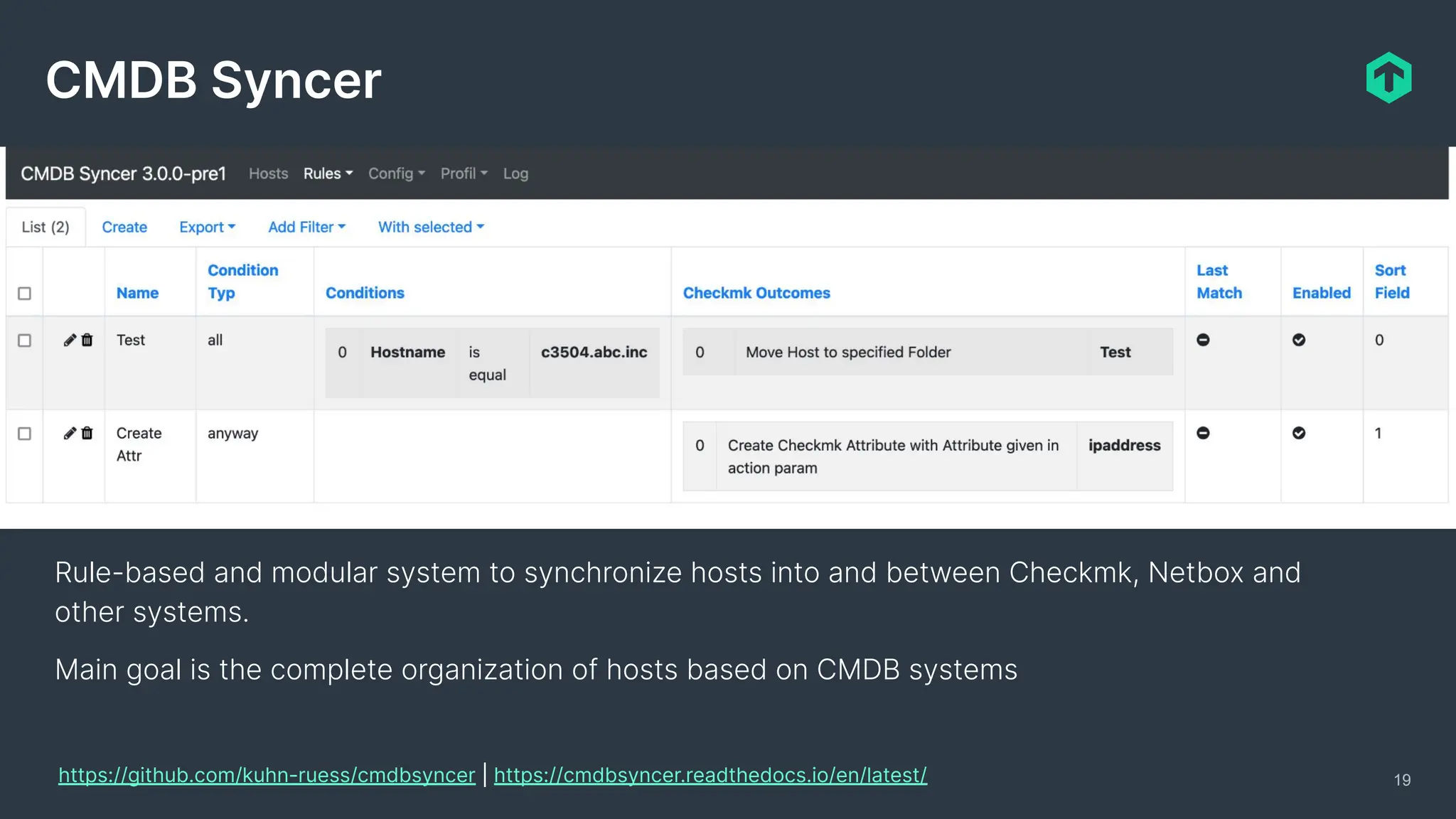Click the Checkmk logo in slide header
The image size is (1456, 819).
pos(1388,77)
